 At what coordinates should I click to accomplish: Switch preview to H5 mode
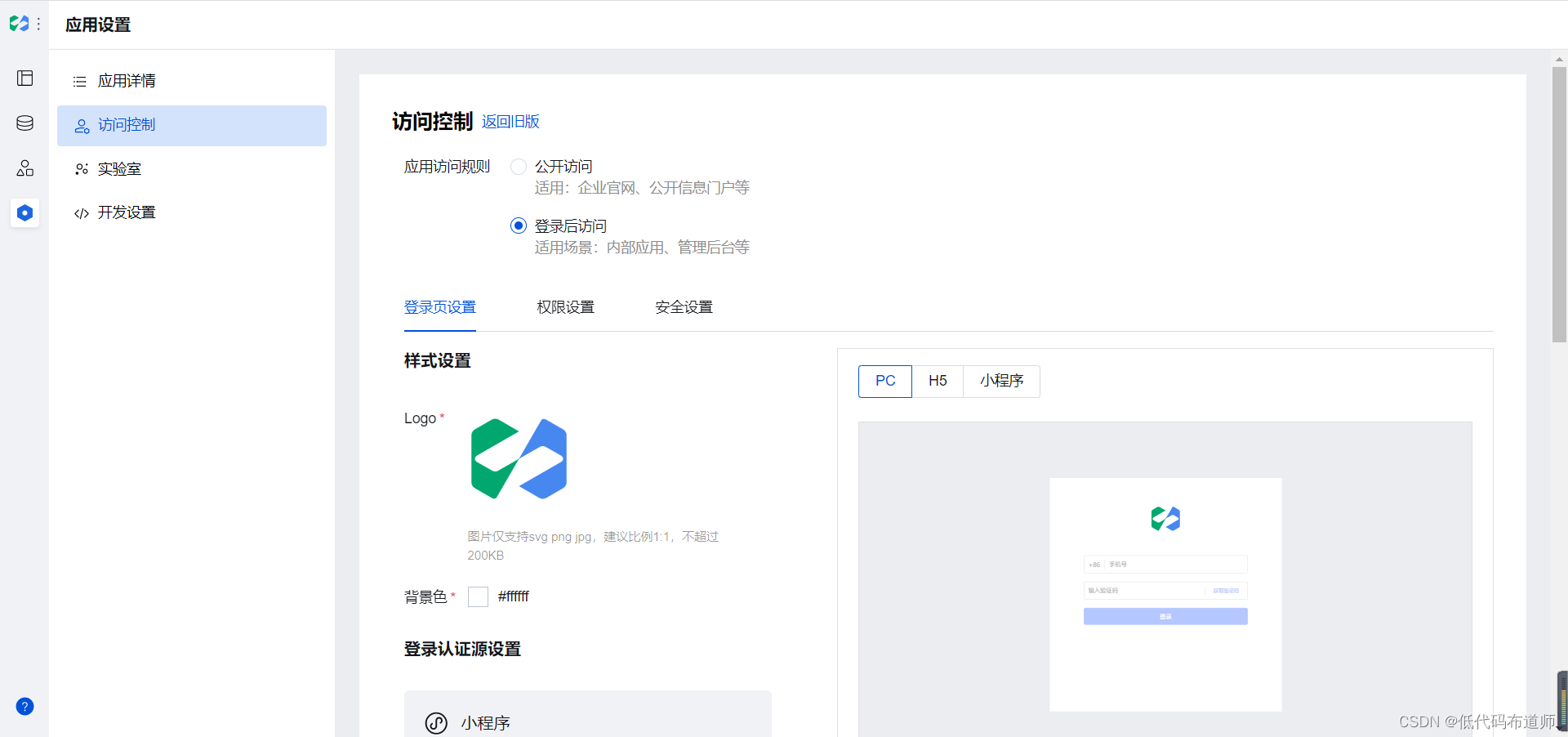[937, 381]
